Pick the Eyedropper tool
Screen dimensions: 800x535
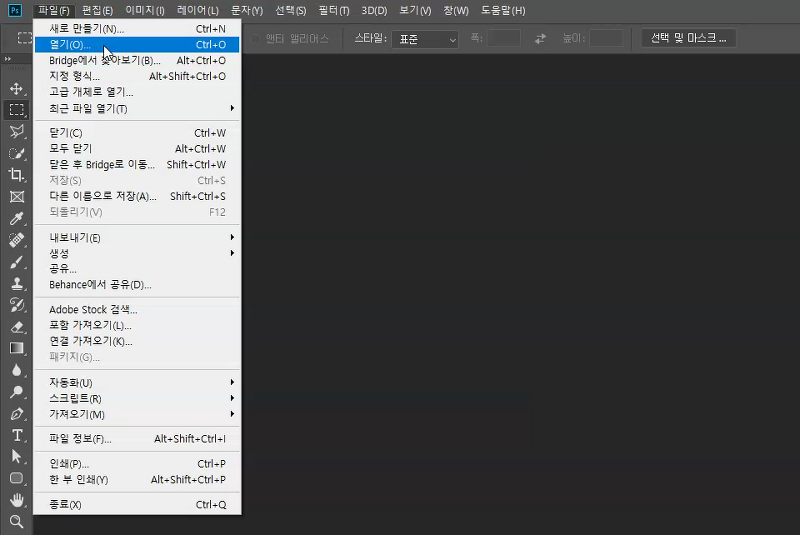(x=16, y=218)
